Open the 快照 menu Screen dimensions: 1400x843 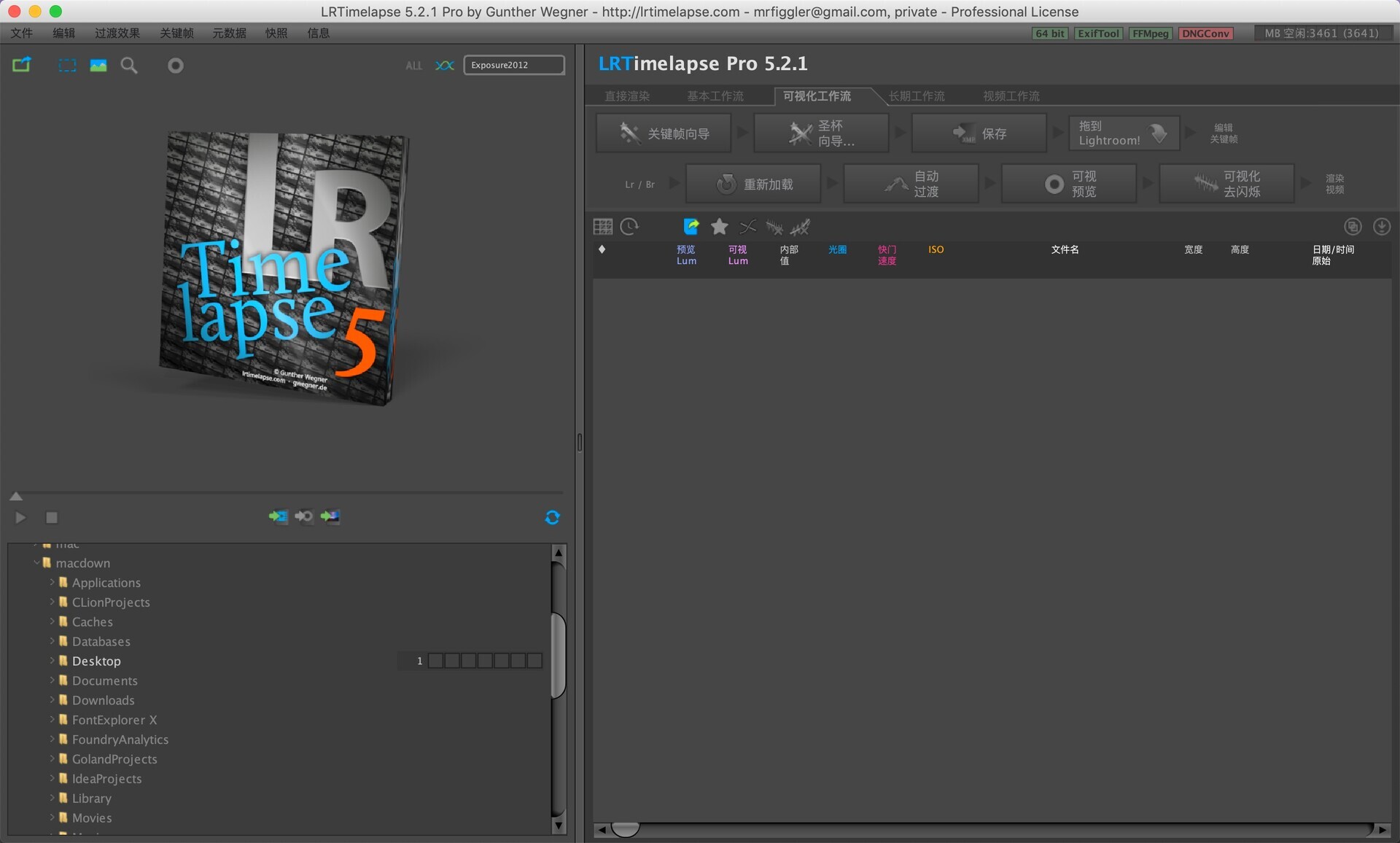(276, 34)
